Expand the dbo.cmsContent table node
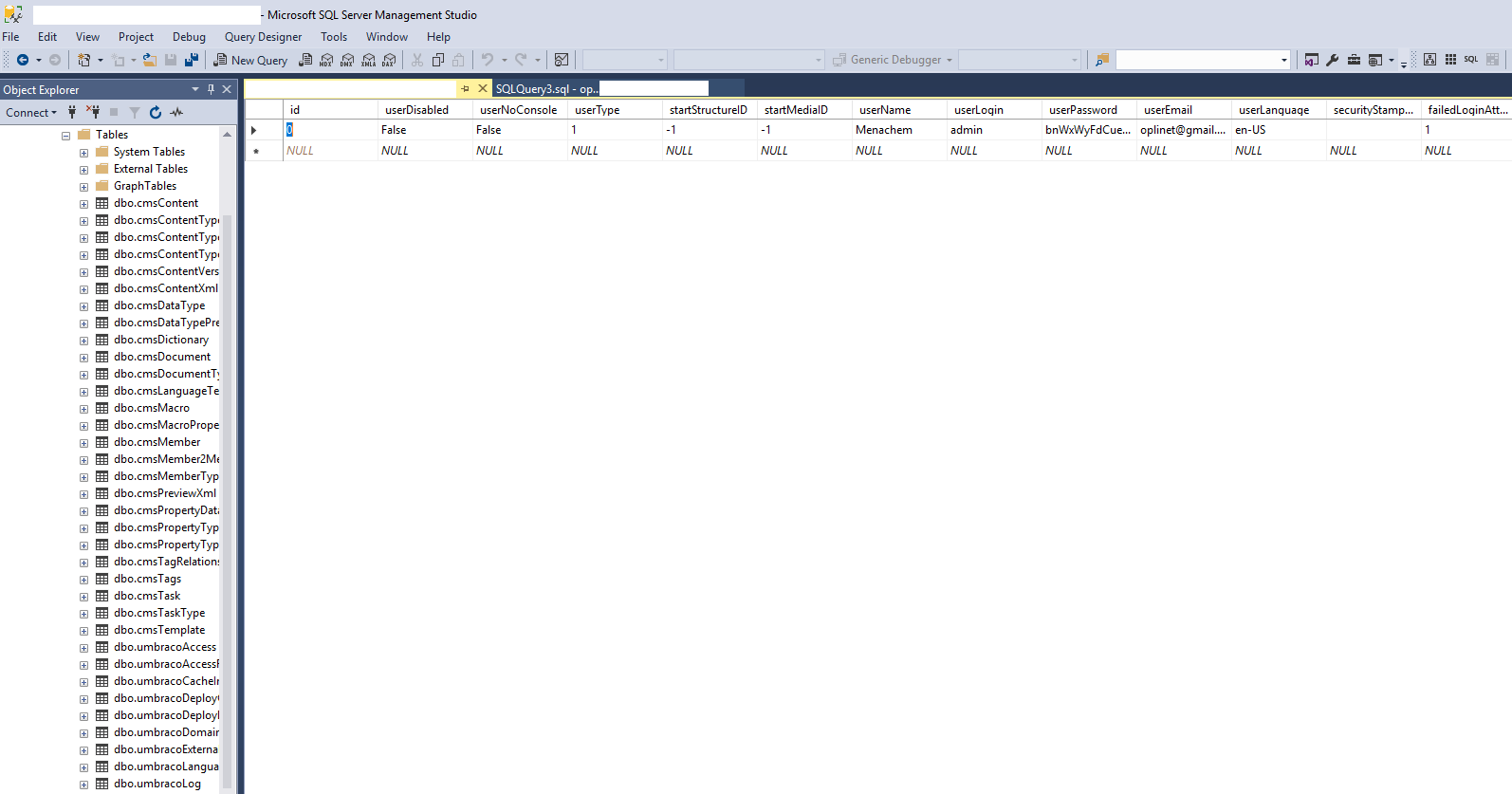The image size is (1512, 794). click(x=83, y=204)
